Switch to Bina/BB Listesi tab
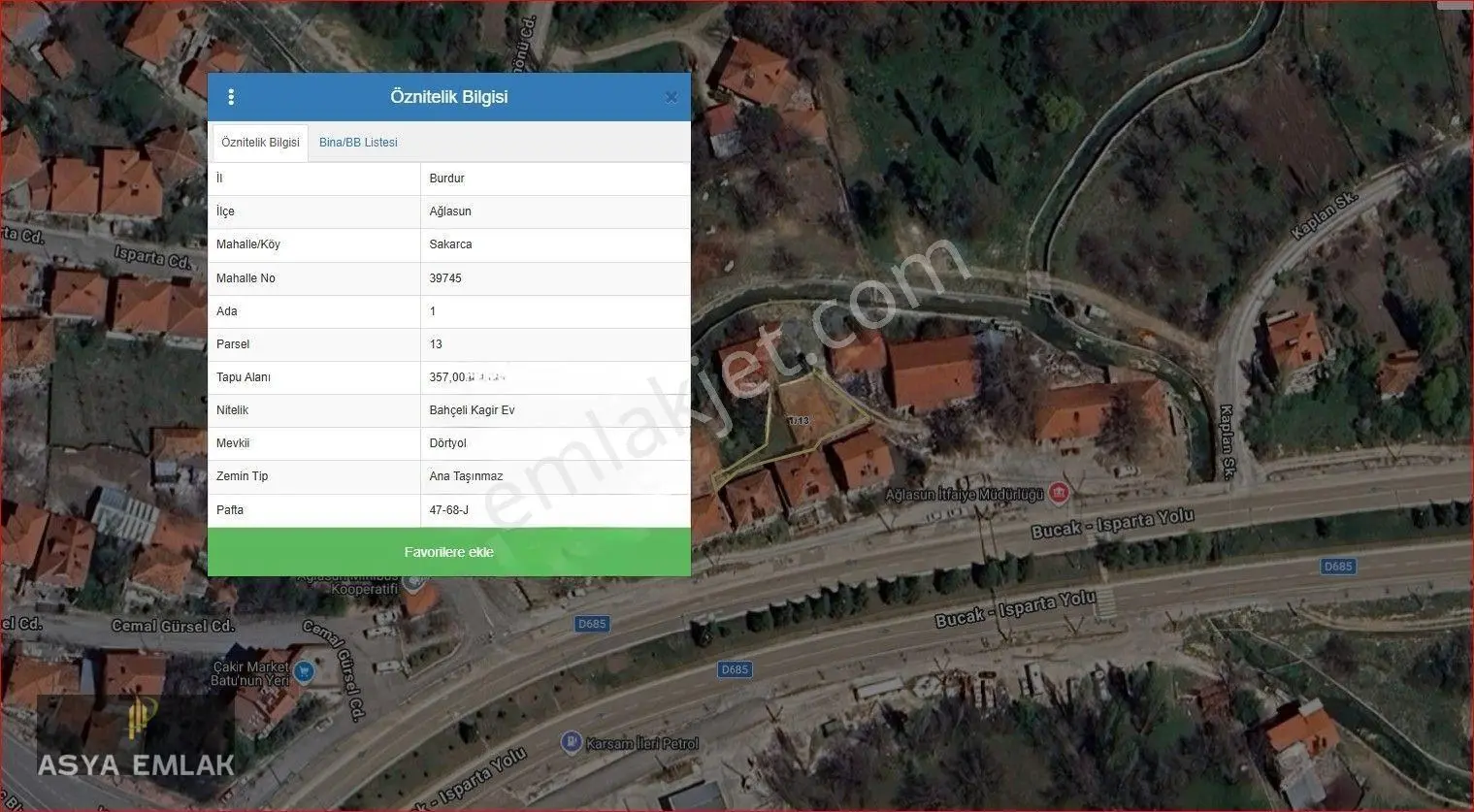Screen dimensions: 1474x812 coord(358,143)
